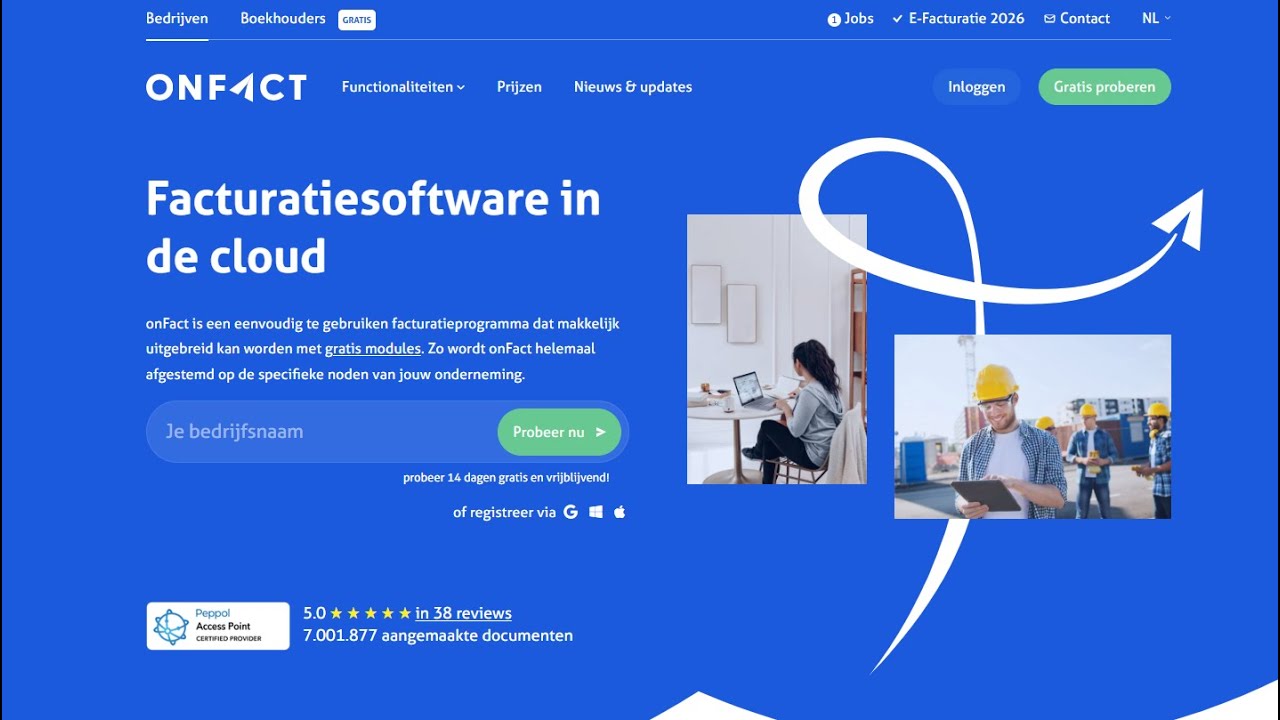Click the construction worker with tablet photo
Image resolution: width=1280 pixels, height=720 pixels.
(x=1032, y=427)
